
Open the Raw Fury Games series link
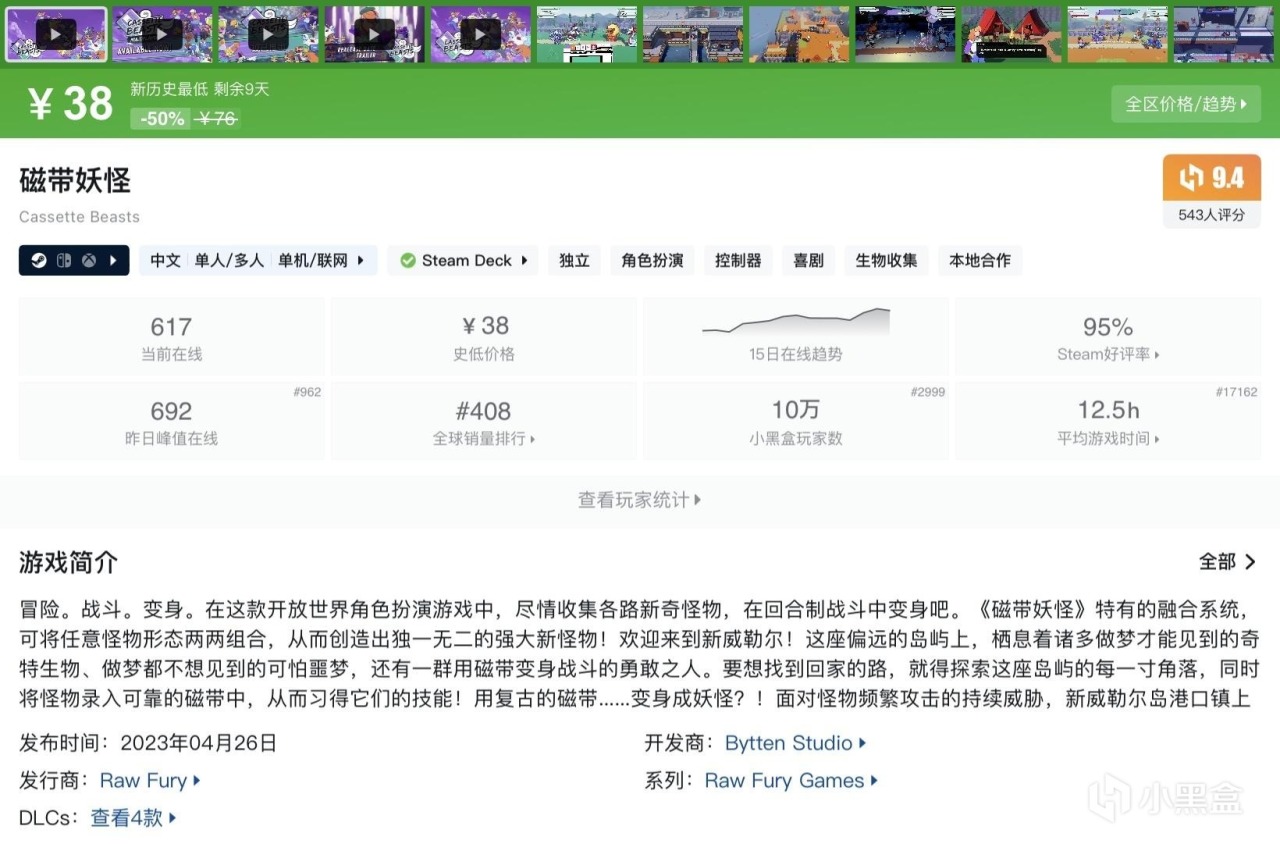point(791,781)
